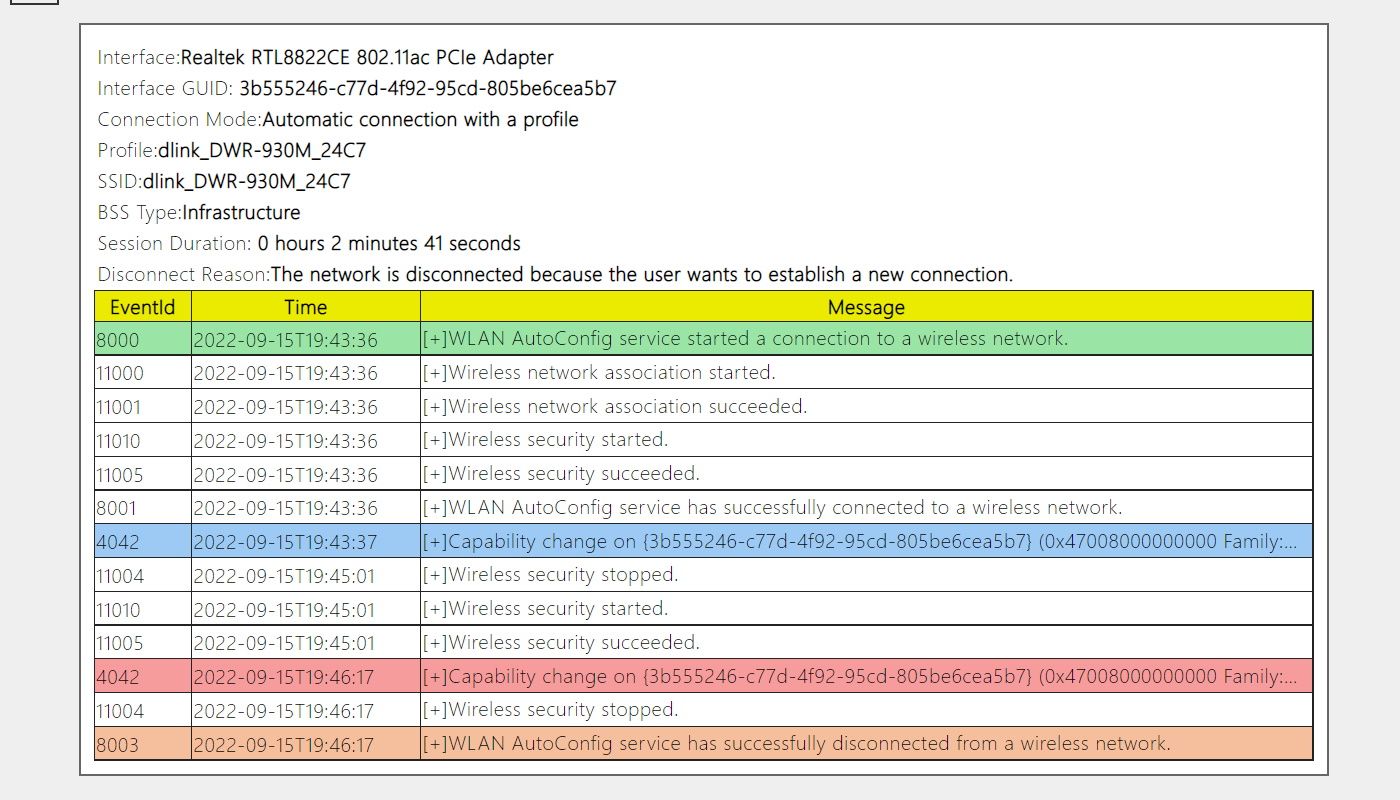Click EventId 8003 in the orange row
This screenshot has height=800, width=1400.
point(143,744)
